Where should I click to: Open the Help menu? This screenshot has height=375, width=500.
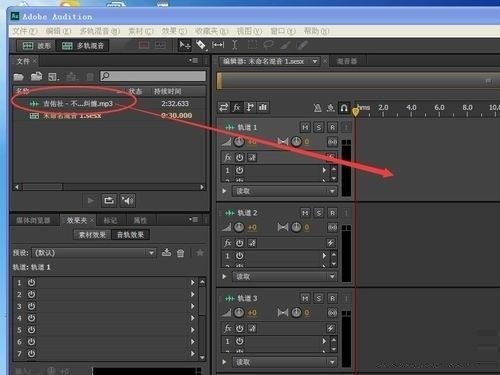click(x=316, y=31)
